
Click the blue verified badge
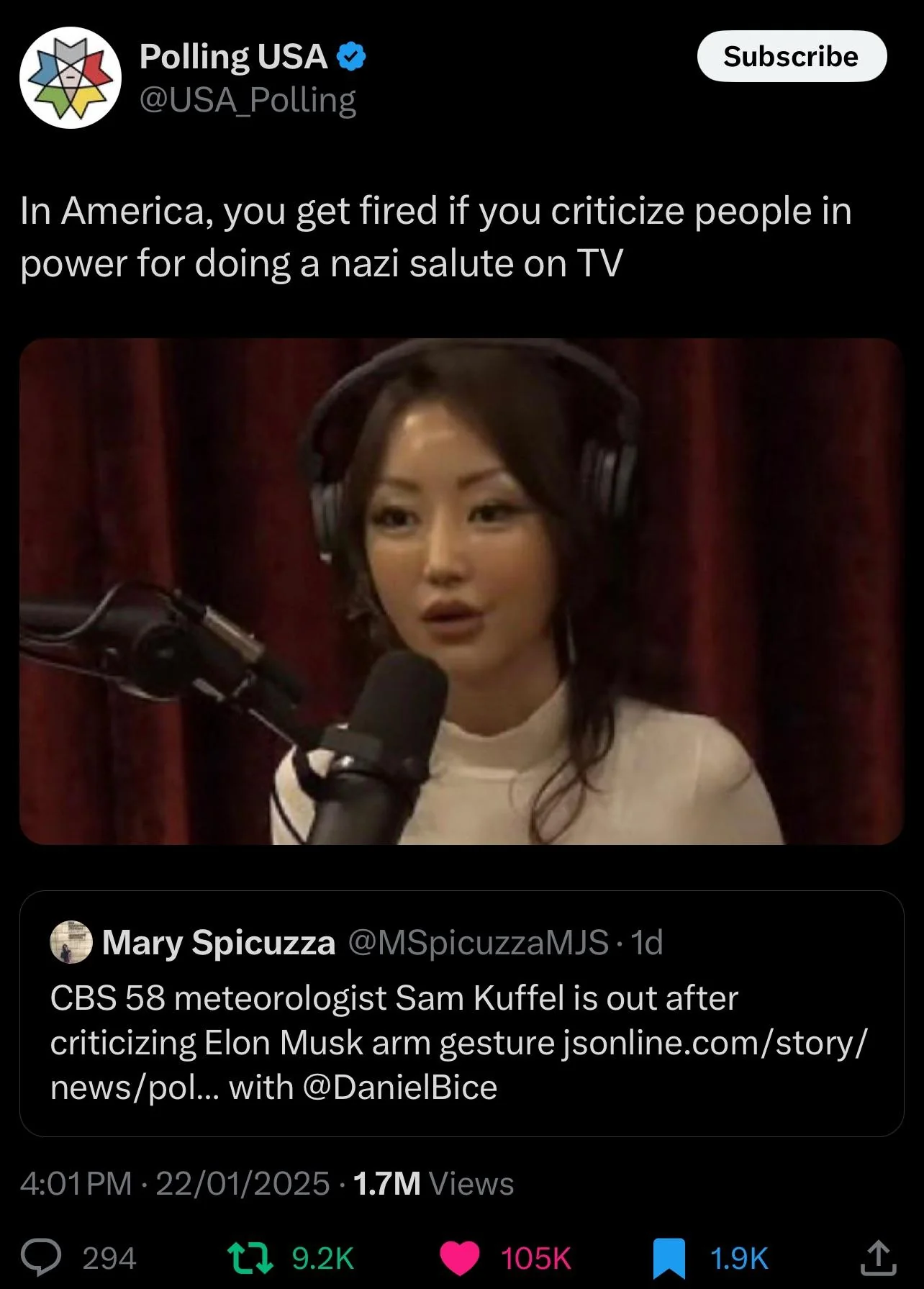351,57
